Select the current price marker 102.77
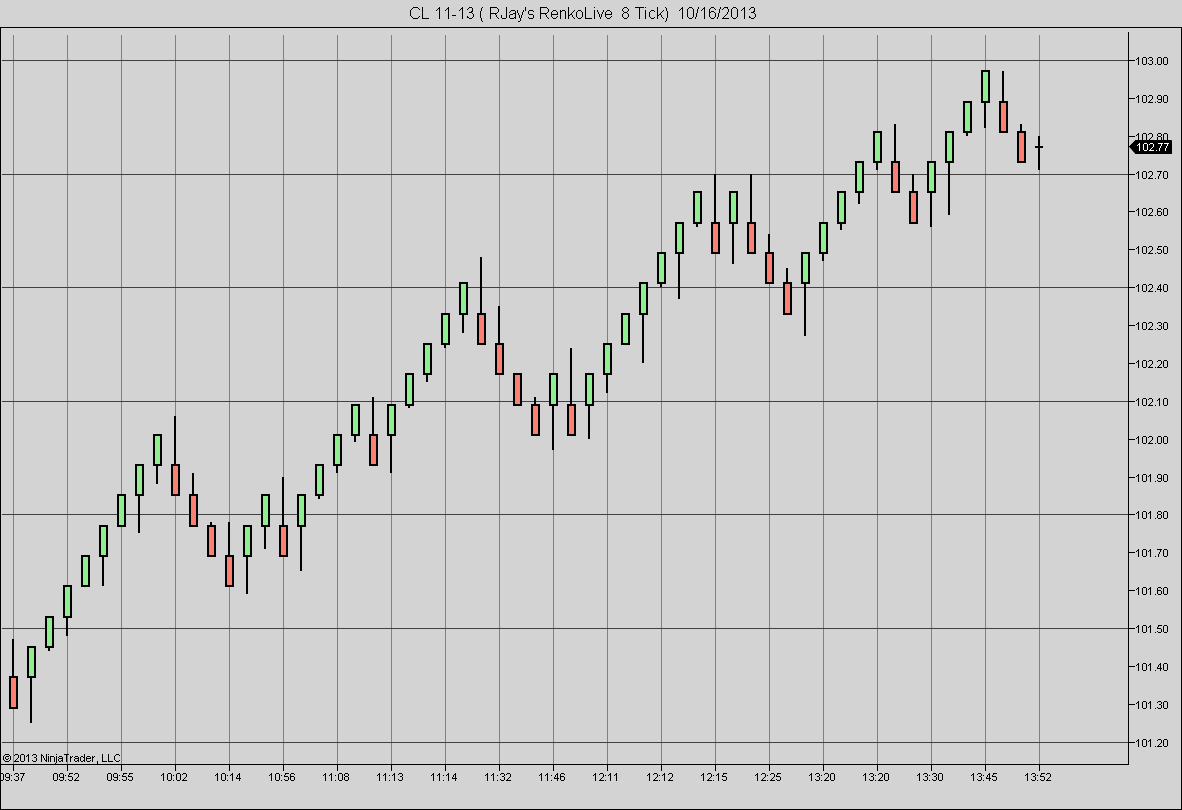The width and height of the screenshot is (1182, 810). tap(1151, 147)
